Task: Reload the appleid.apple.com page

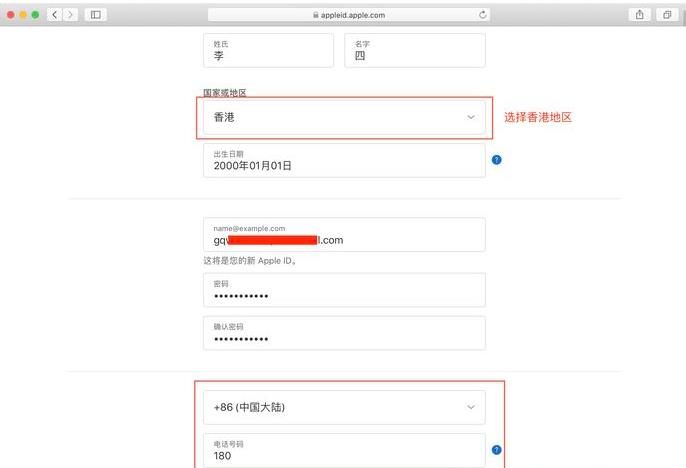Action: point(483,15)
